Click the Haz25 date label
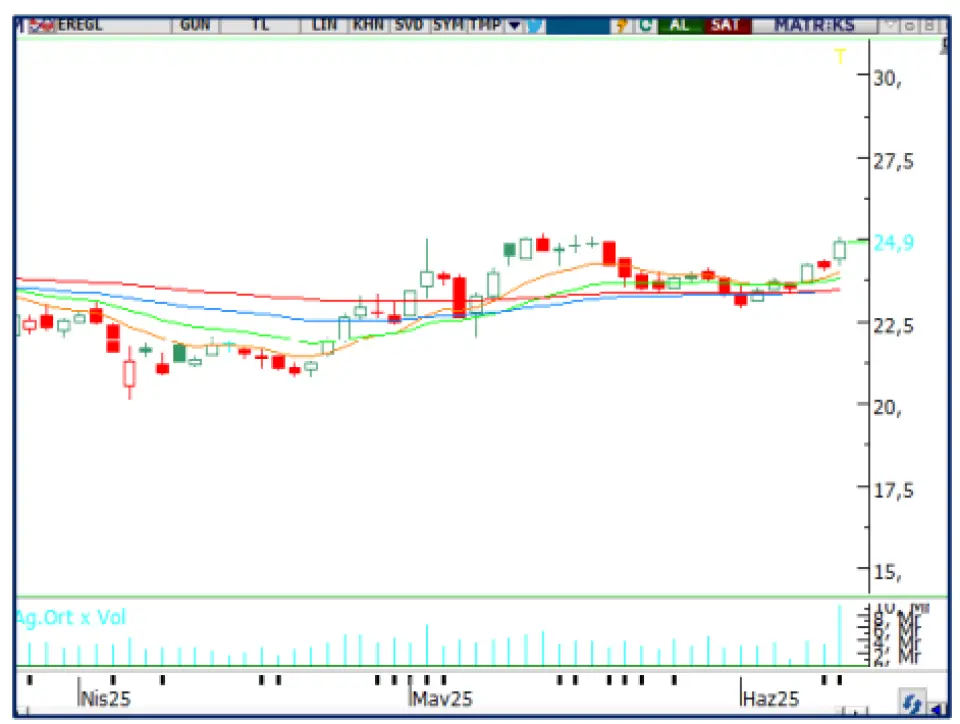 [771, 699]
